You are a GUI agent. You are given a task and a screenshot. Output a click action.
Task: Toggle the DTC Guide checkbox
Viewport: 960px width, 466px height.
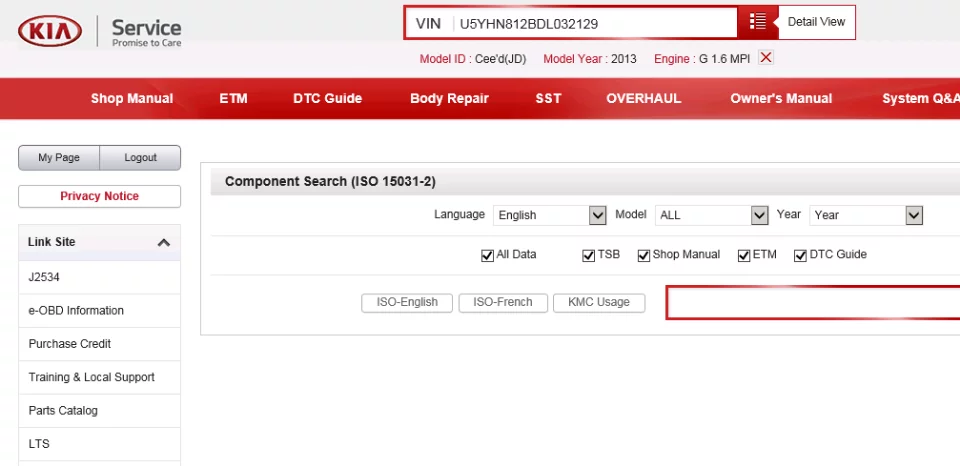[x=800, y=256]
